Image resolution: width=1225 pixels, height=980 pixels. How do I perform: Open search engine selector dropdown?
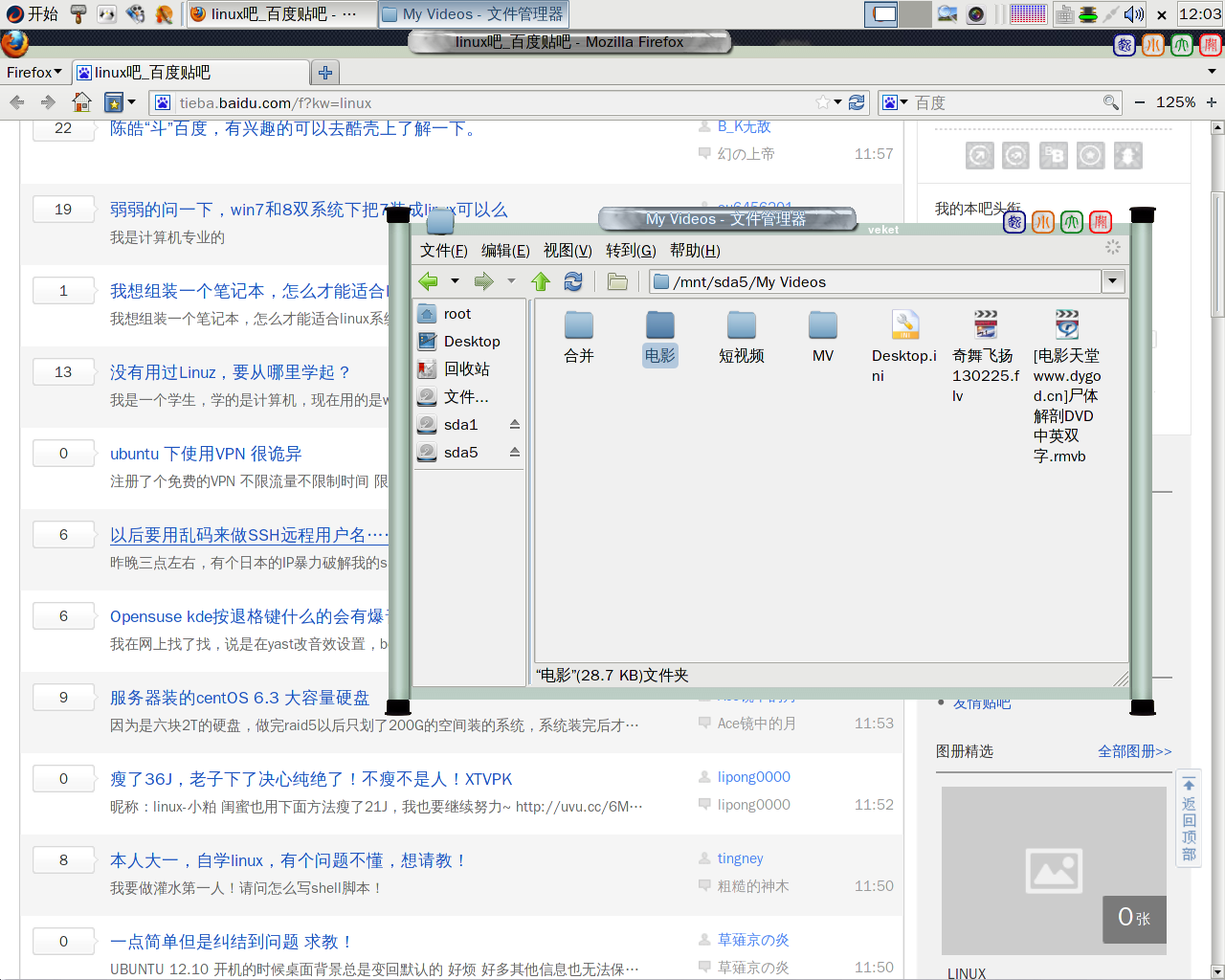tap(895, 102)
